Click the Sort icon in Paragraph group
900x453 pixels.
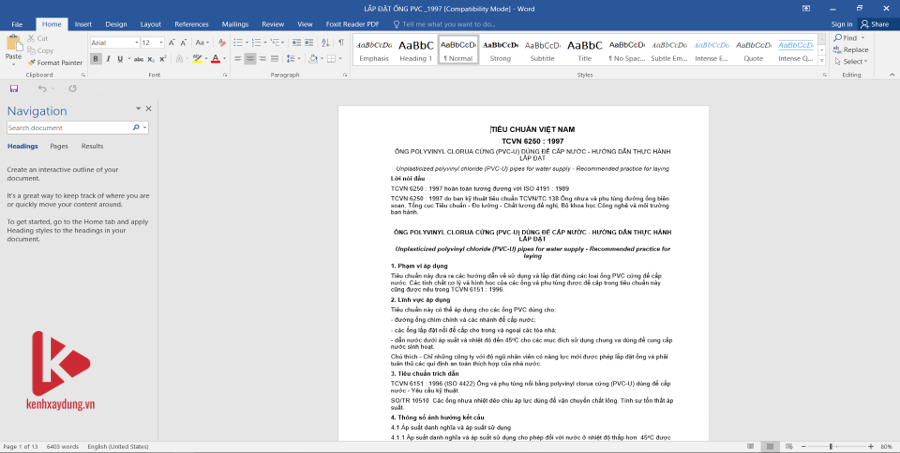324,43
